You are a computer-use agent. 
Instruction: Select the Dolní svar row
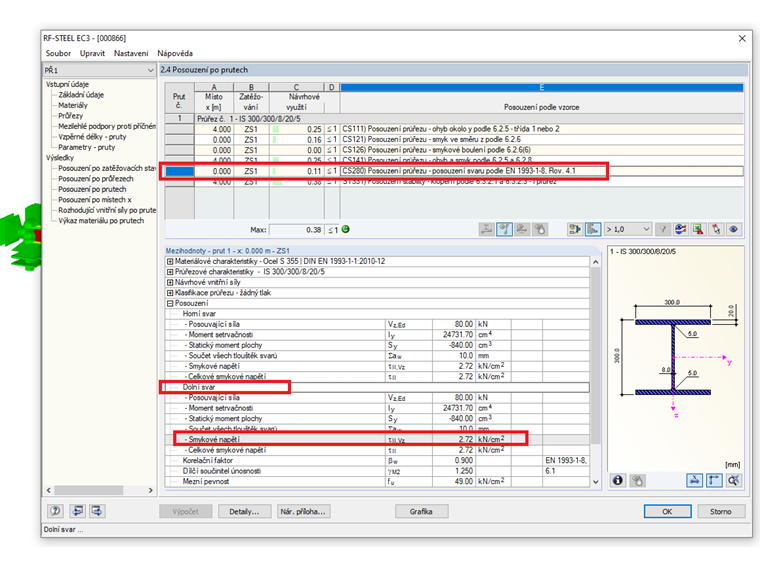click(x=377, y=387)
